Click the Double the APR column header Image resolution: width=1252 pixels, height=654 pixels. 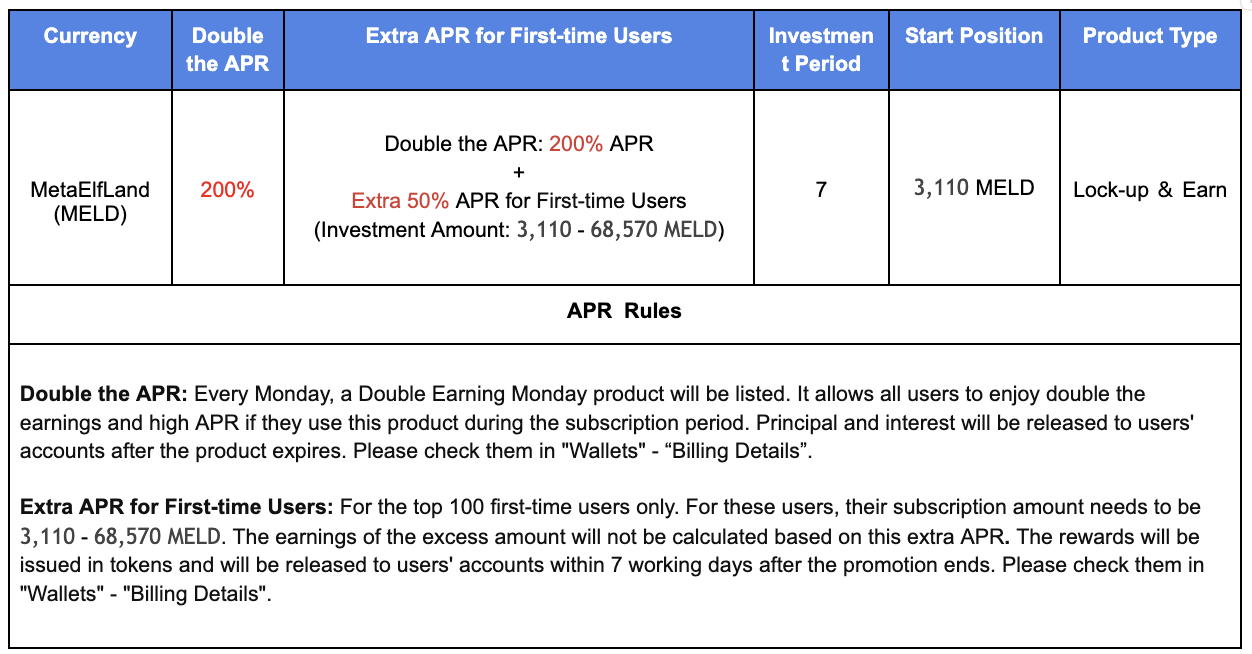tap(227, 49)
